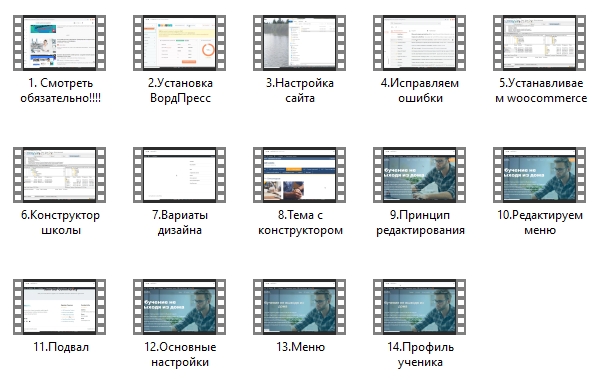Image resolution: width=610 pixels, height=380 pixels.
Task: Choose the '9.Принцип редактирования' video thumbnail
Action: point(419,175)
